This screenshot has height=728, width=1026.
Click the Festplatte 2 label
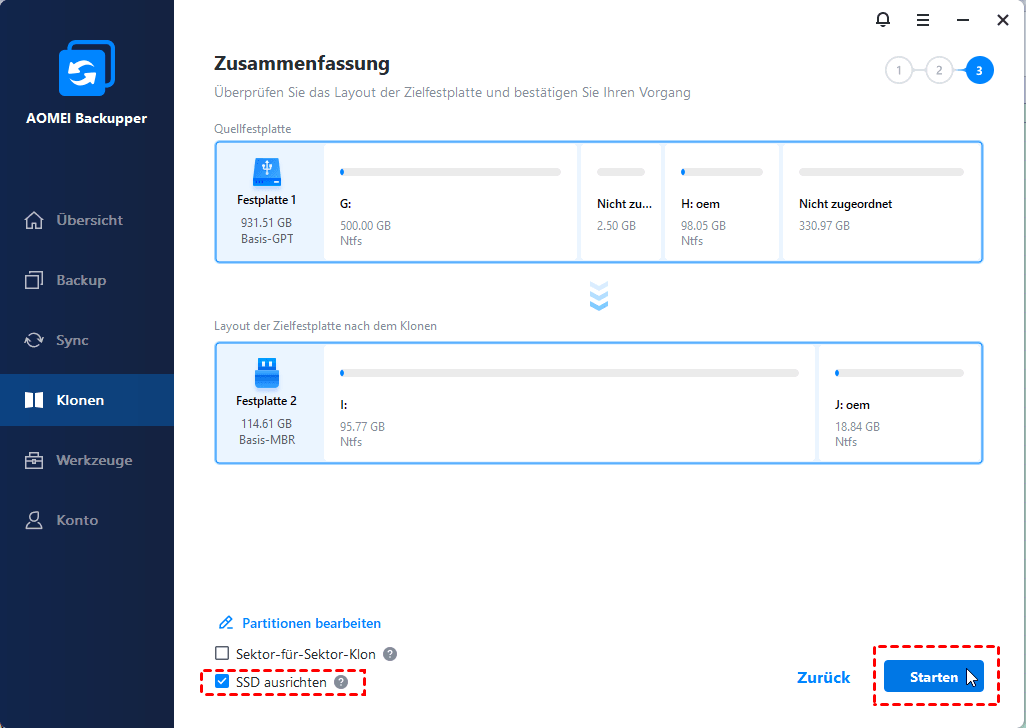[x=266, y=401]
